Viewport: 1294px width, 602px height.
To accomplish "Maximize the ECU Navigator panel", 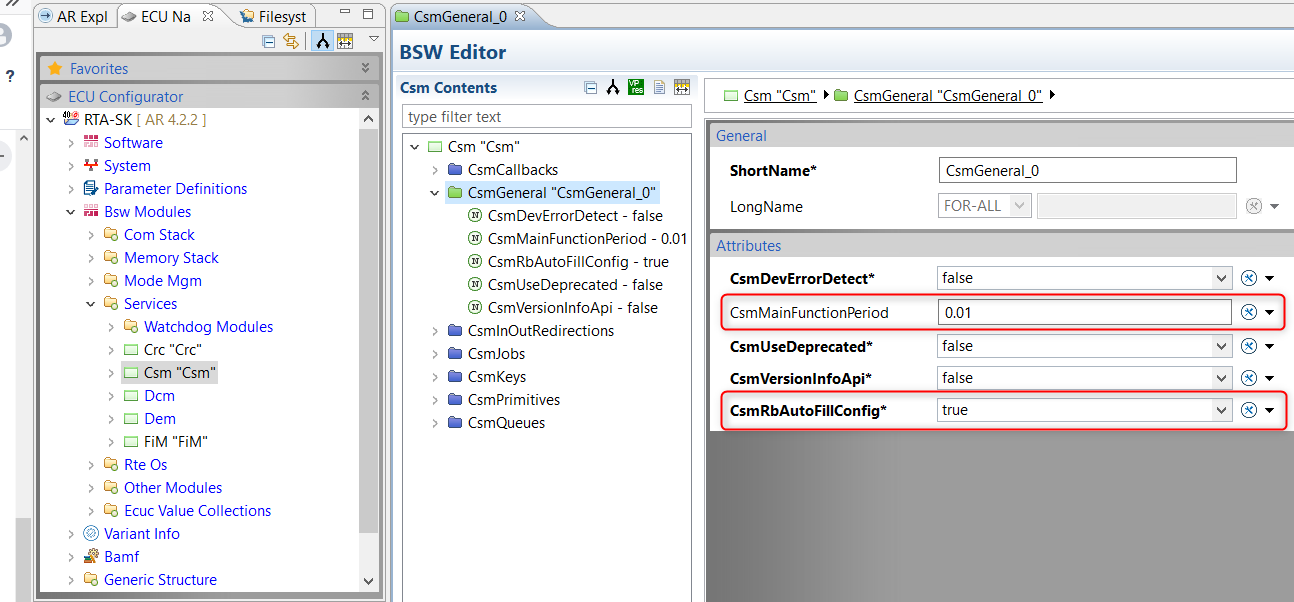I will coord(368,14).
